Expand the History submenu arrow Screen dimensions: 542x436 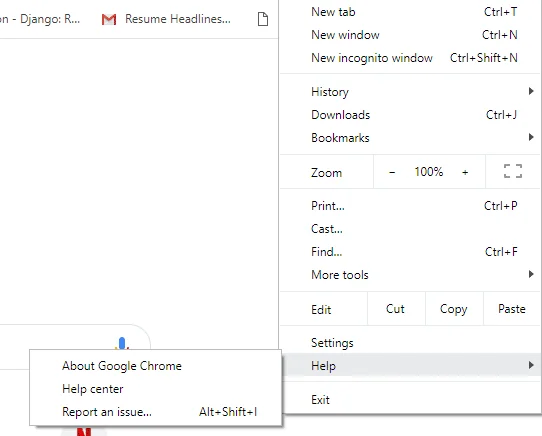tap(531, 91)
